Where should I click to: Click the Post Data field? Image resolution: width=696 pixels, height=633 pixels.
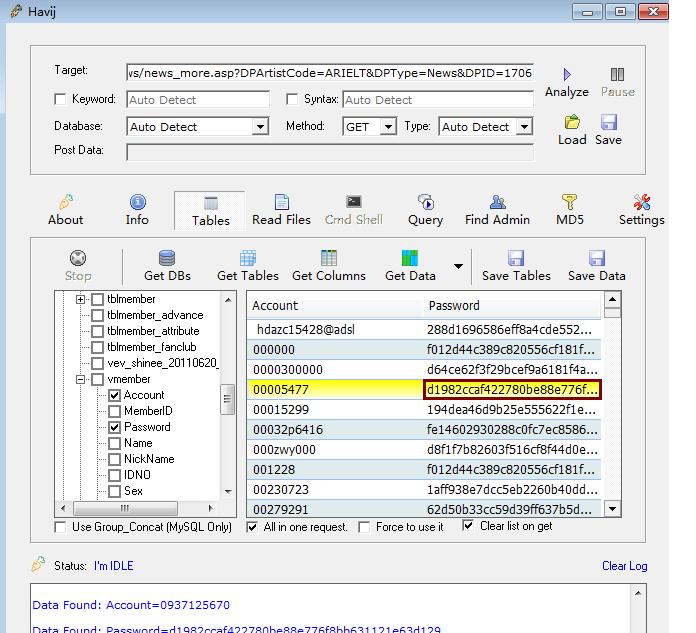point(330,152)
